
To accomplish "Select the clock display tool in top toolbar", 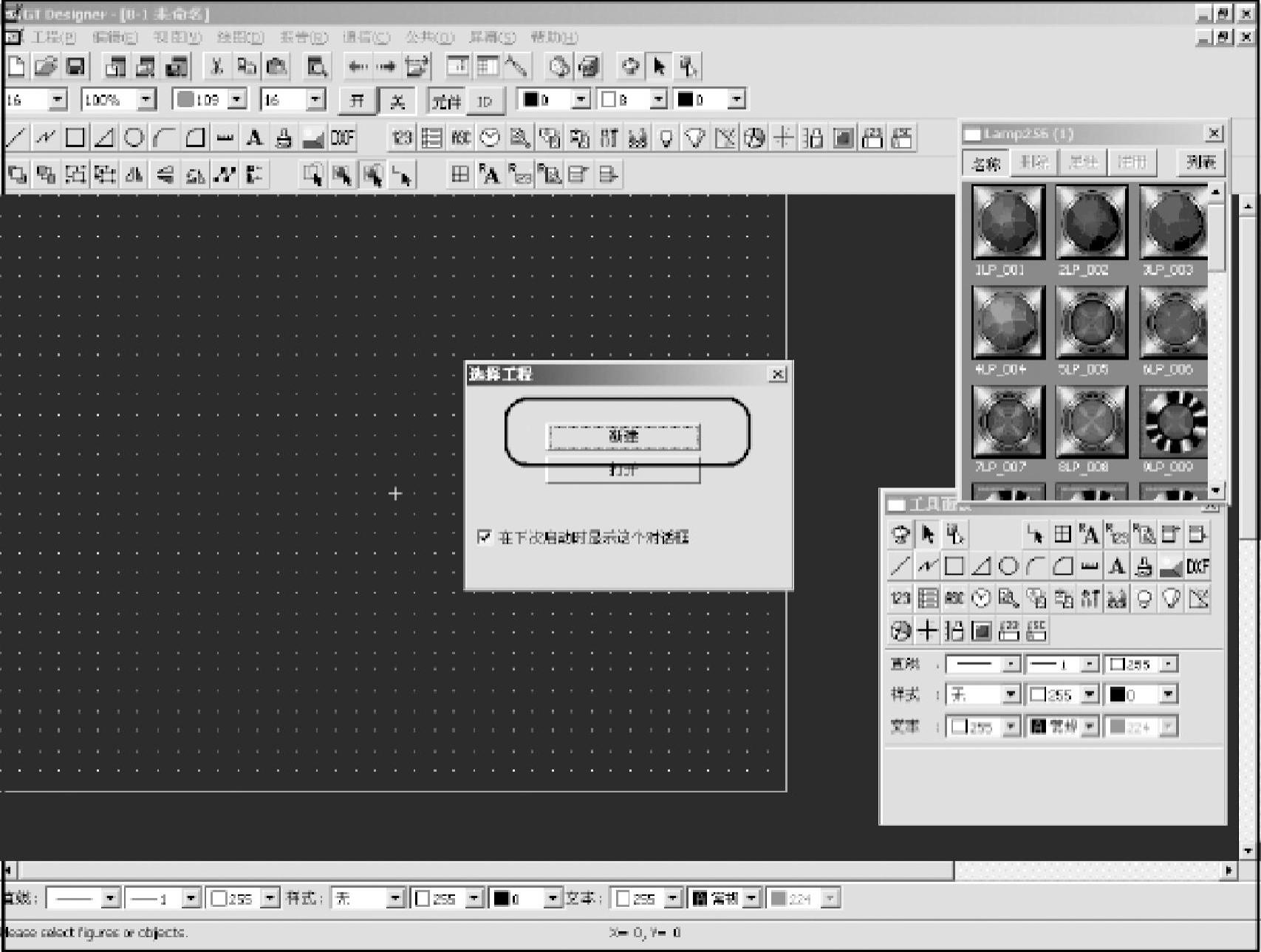I will click(490, 137).
